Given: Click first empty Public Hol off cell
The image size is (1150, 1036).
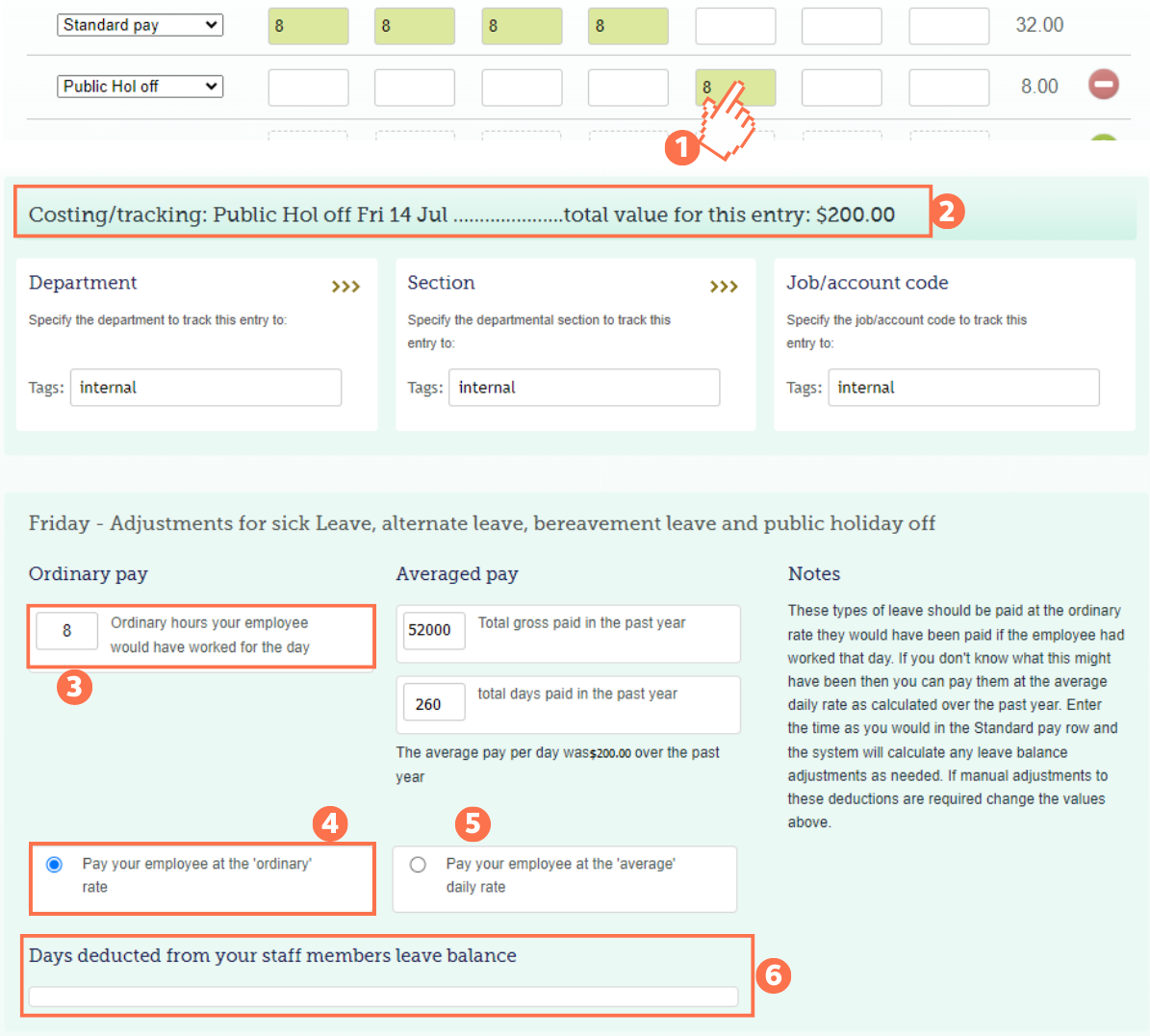Looking at the screenshot, I should tap(308, 88).
